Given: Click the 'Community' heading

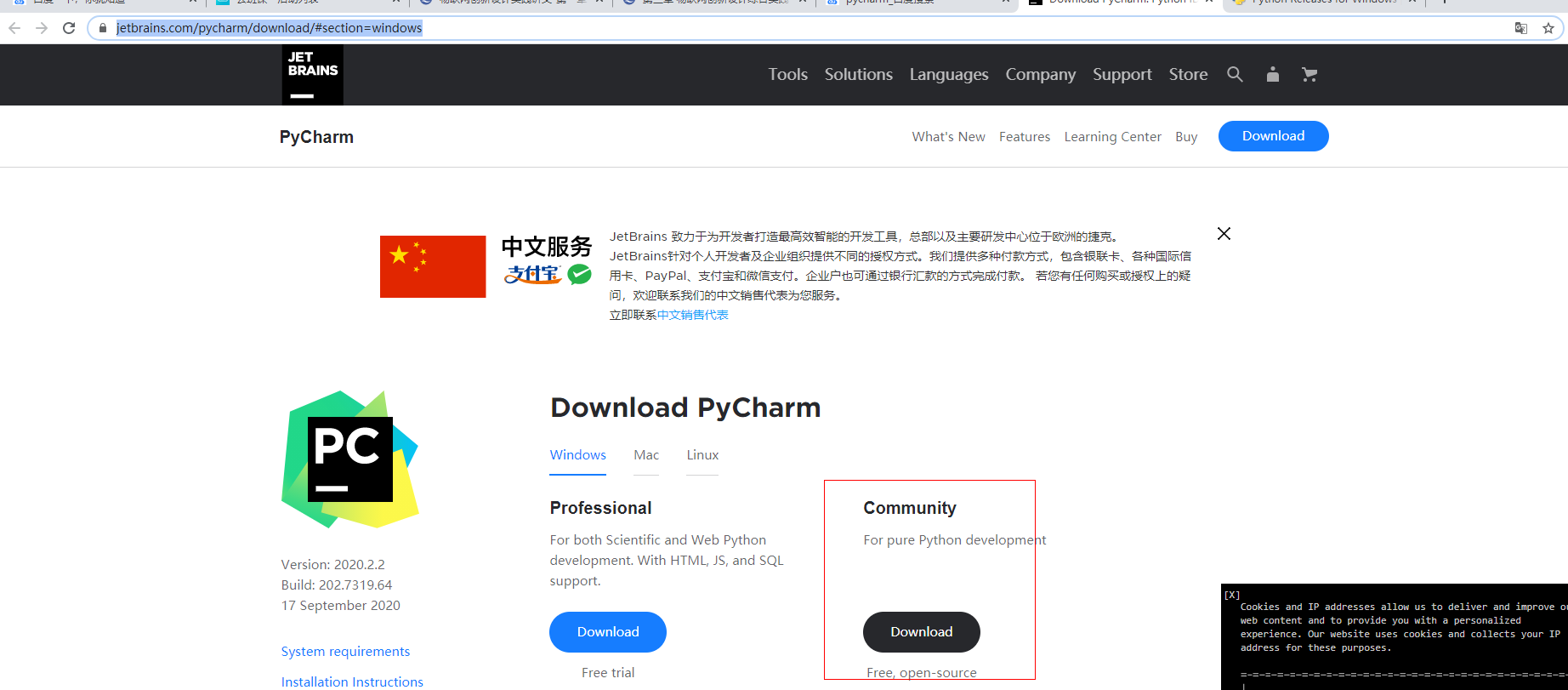Looking at the screenshot, I should point(910,508).
